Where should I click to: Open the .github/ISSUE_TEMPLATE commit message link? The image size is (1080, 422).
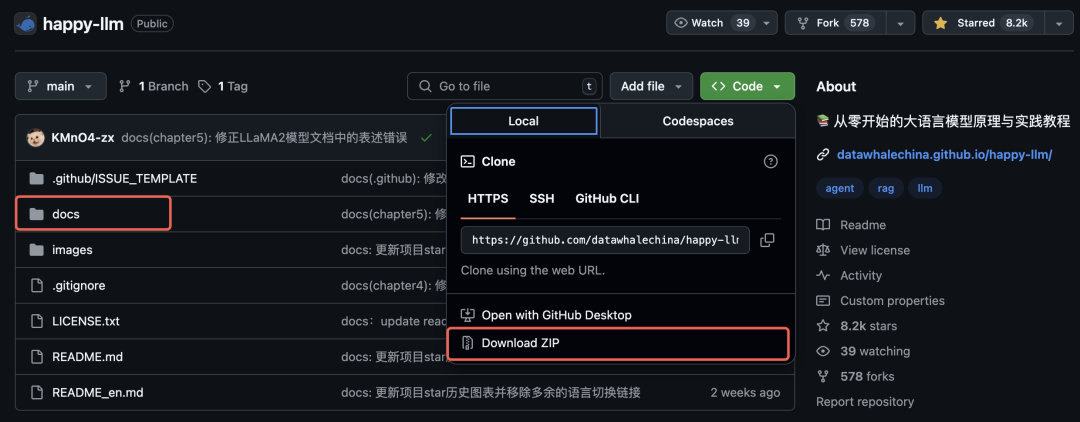(x=393, y=179)
